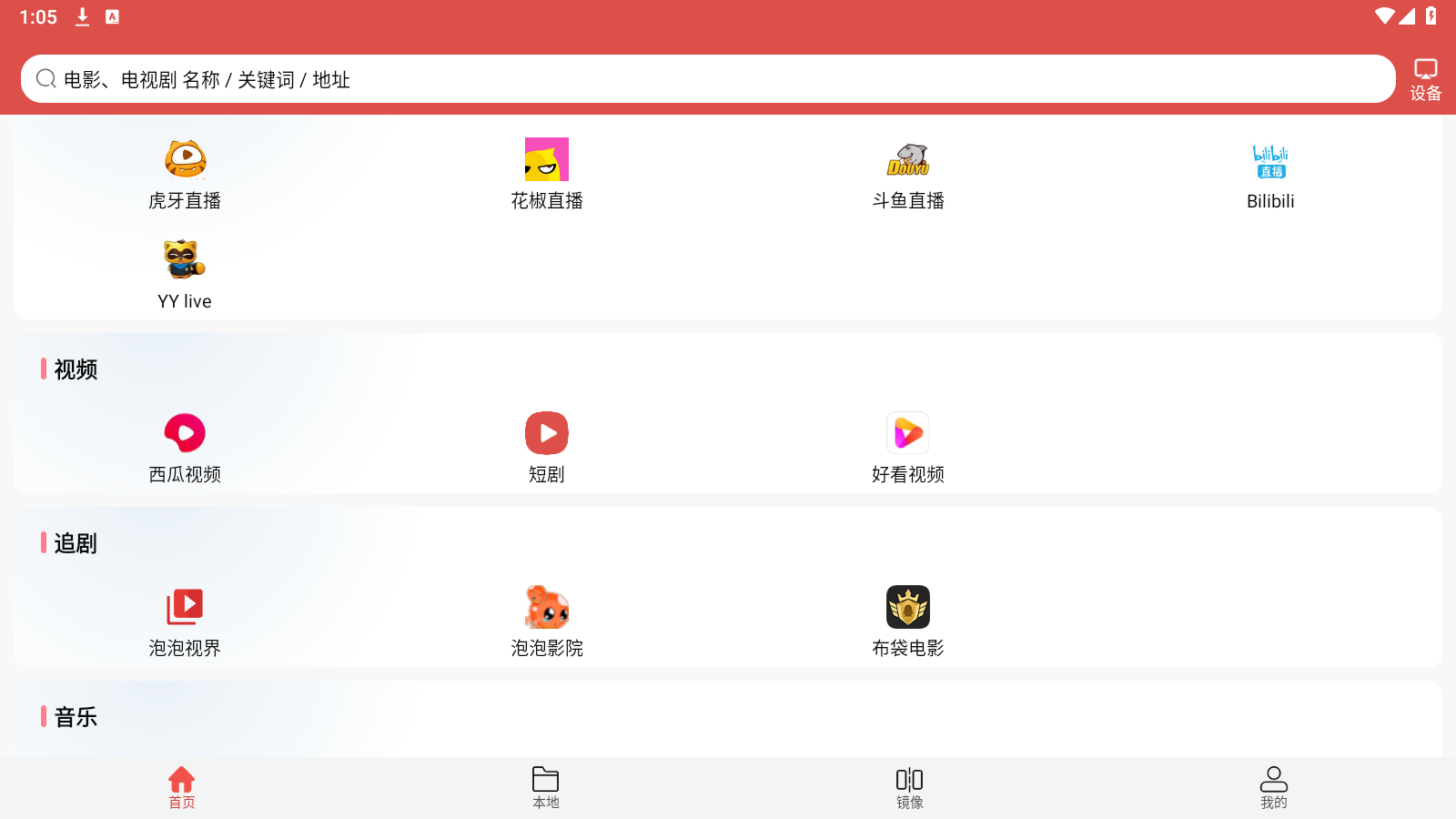This screenshot has width=1456, height=819.
Task: Select the YY live raccoon icon
Action: click(185, 261)
